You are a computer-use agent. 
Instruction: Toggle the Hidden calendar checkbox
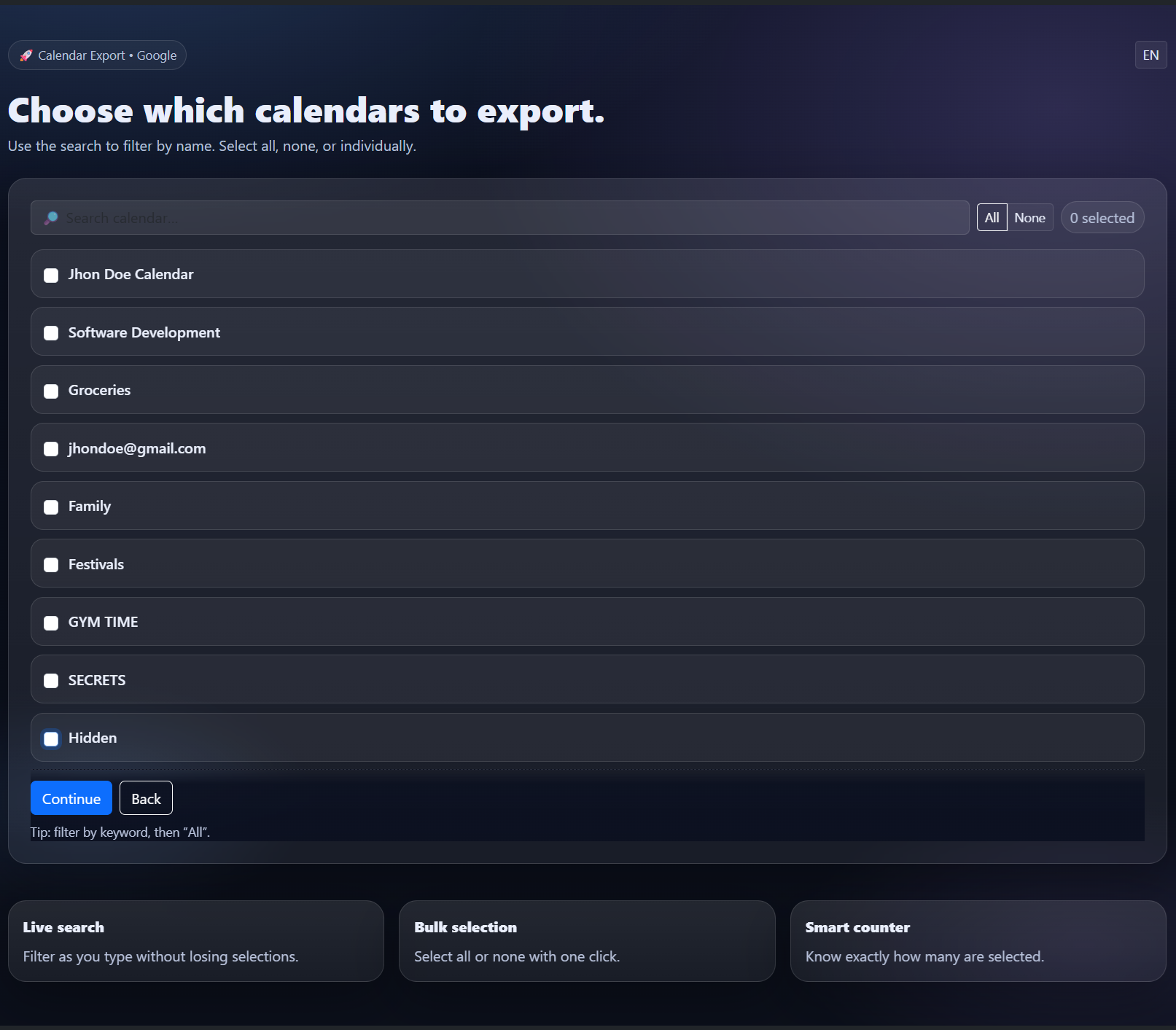click(x=51, y=738)
